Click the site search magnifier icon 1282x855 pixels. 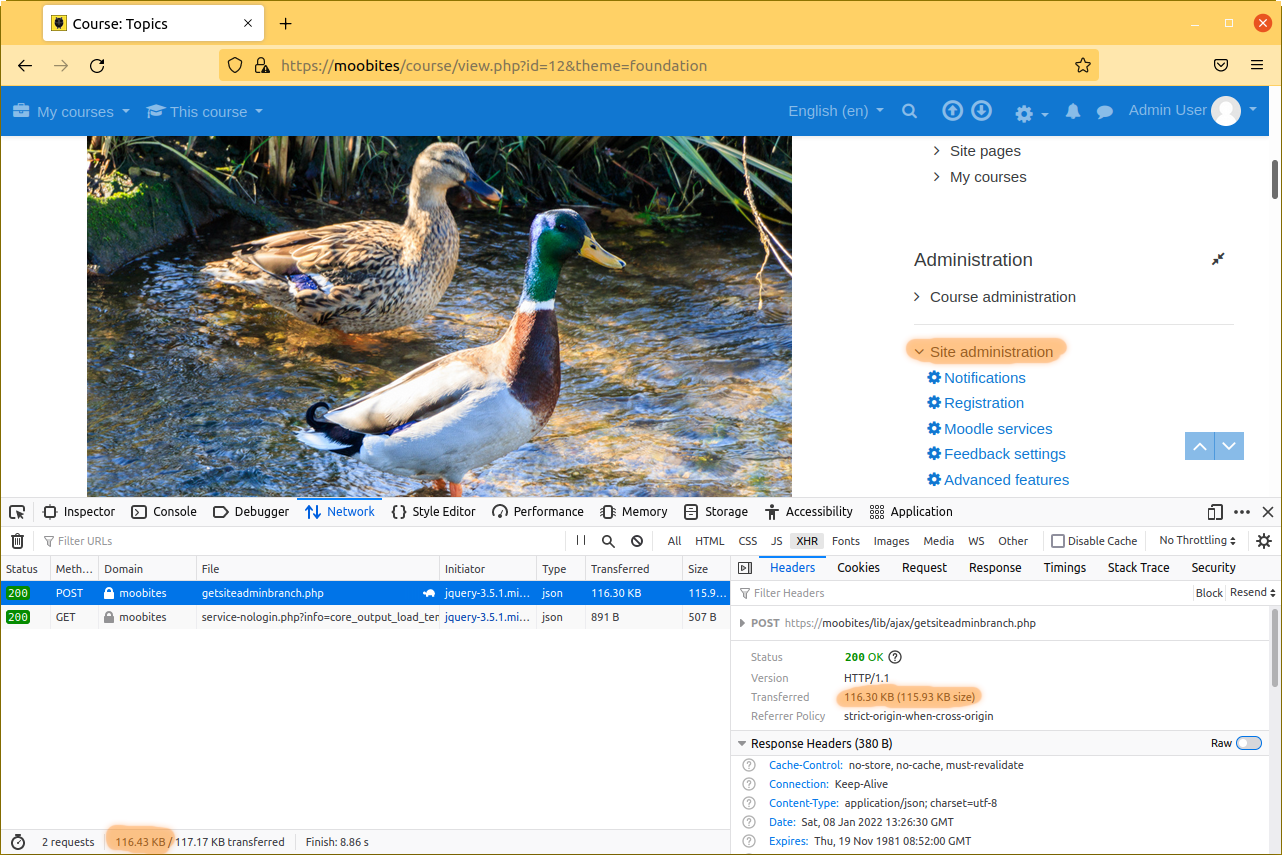909,111
